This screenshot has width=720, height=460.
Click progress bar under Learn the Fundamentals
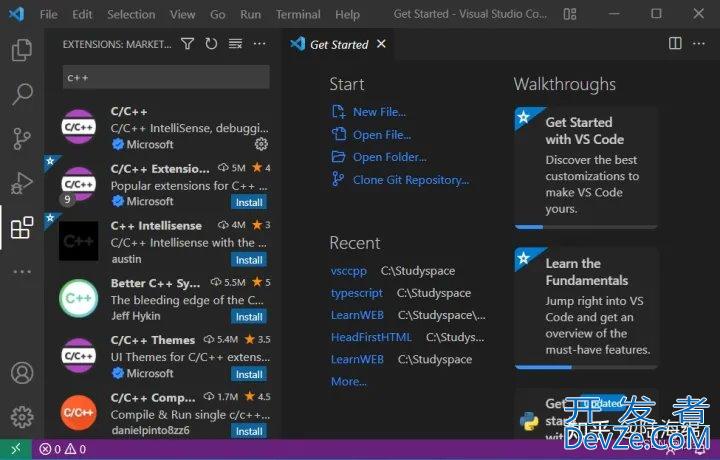[x=586, y=367]
